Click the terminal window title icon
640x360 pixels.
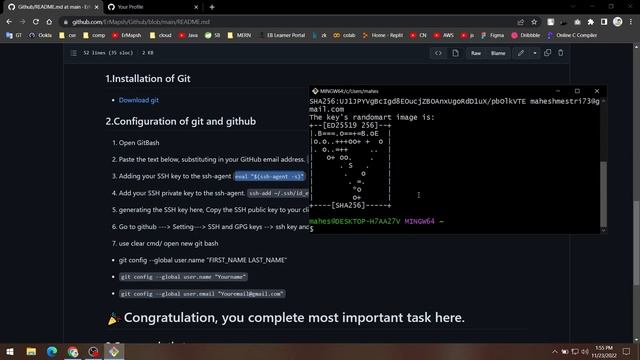315,91
